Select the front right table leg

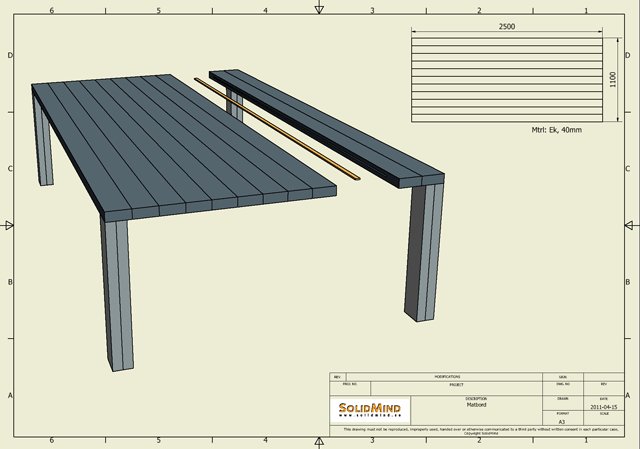[424, 251]
